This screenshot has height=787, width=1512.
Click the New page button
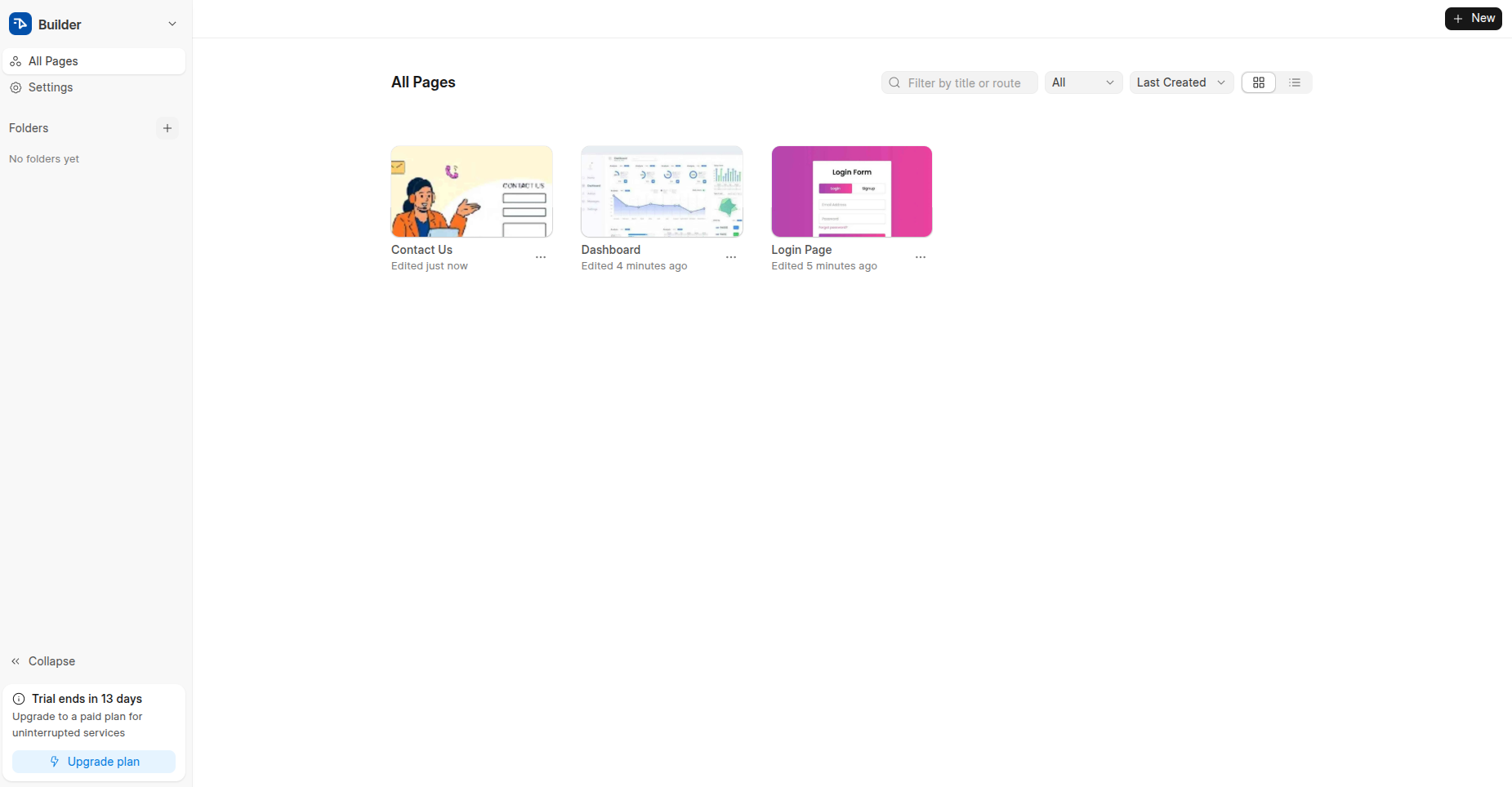pyautogui.click(x=1473, y=18)
